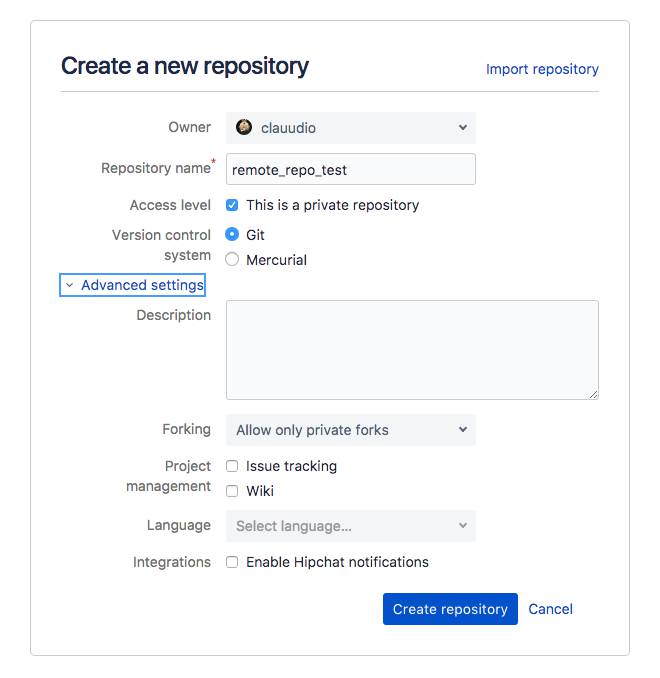This screenshot has height=678, width=660.
Task: Open the Forking dropdown
Action: click(350, 430)
